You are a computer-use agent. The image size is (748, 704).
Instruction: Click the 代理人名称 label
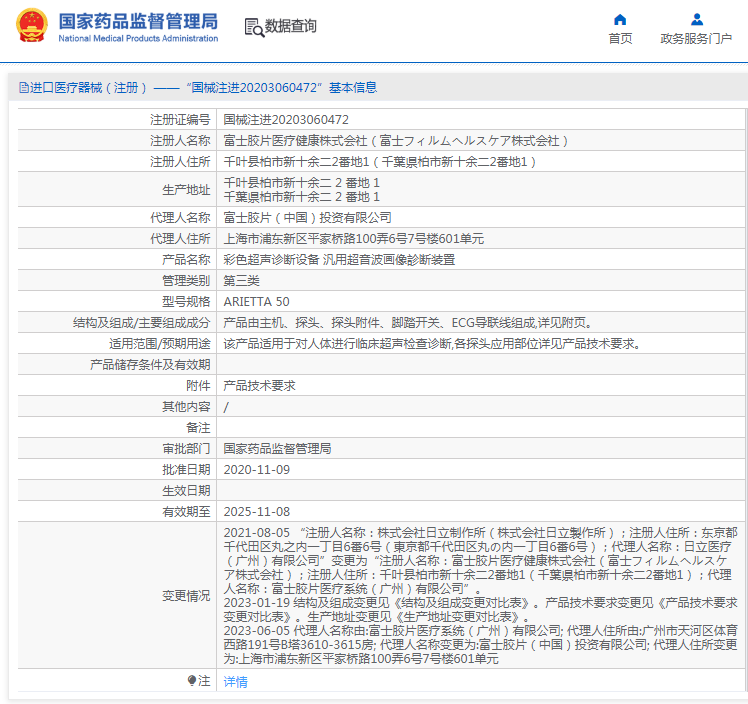tap(180, 217)
